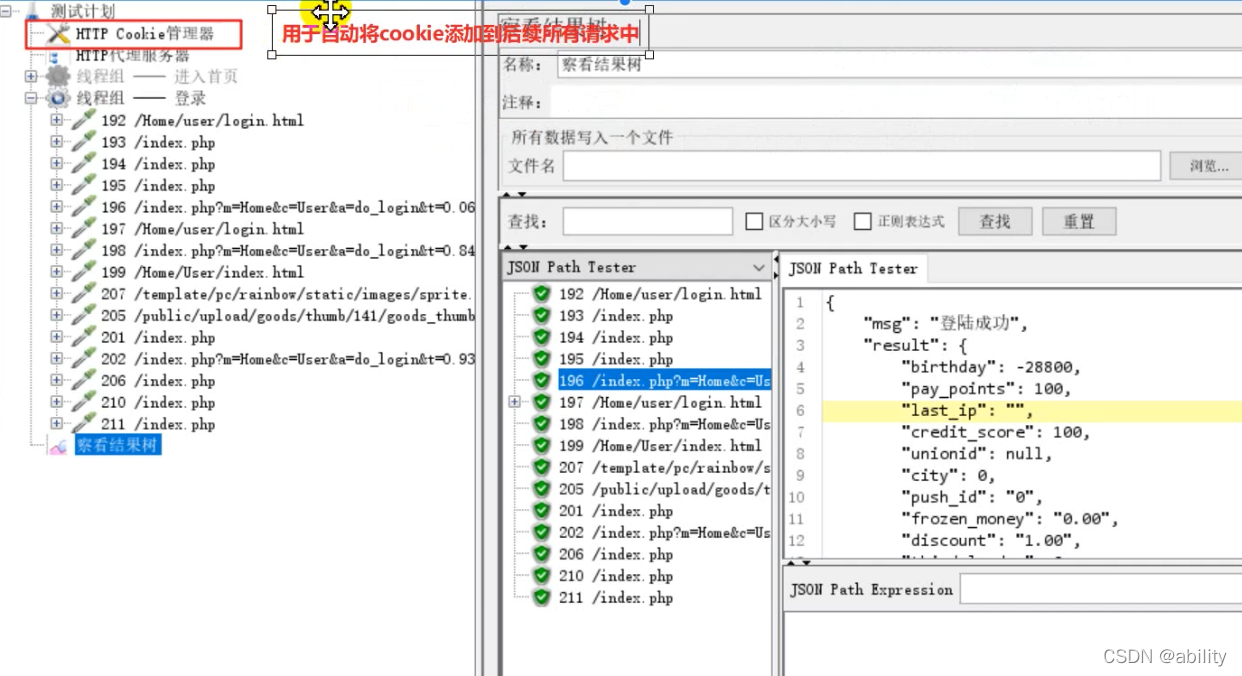Expand 线程组 进入首页 node
Screen dimensions: 1242x676
(31, 76)
